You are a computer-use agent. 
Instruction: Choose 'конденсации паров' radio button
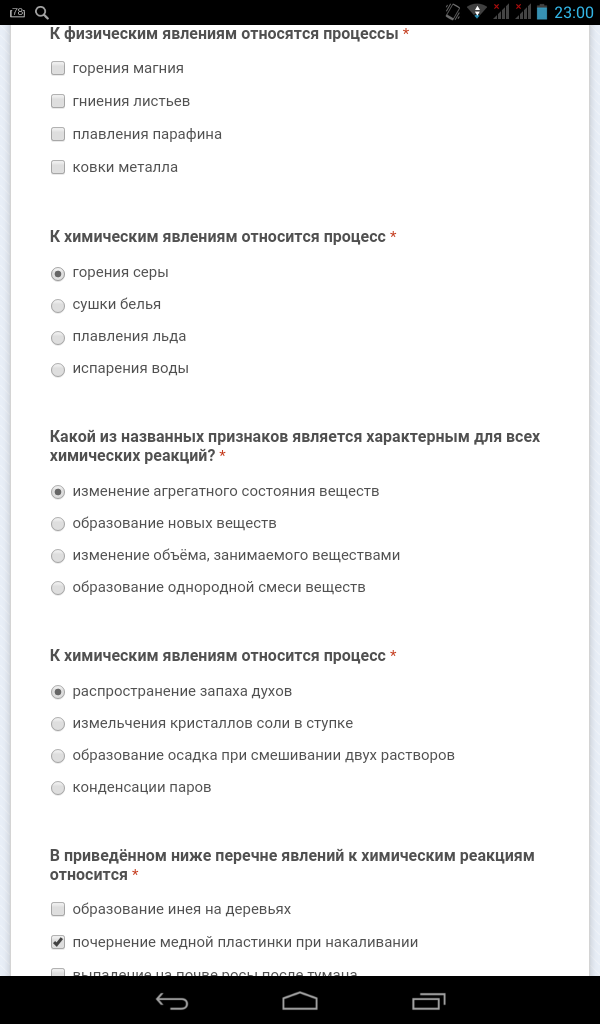(x=58, y=788)
